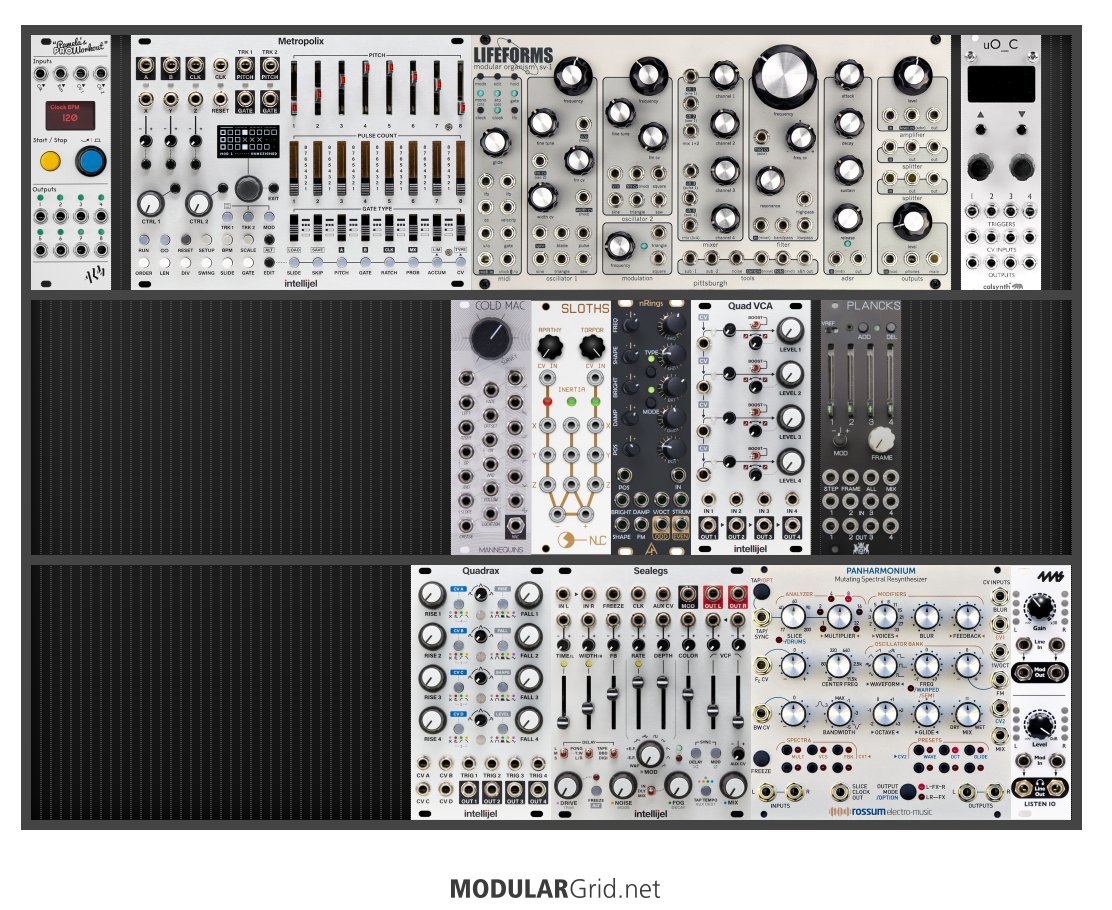Click the down arrow button on uO_C
The height and width of the screenshot is (910, 1112).
(1021, 129)
